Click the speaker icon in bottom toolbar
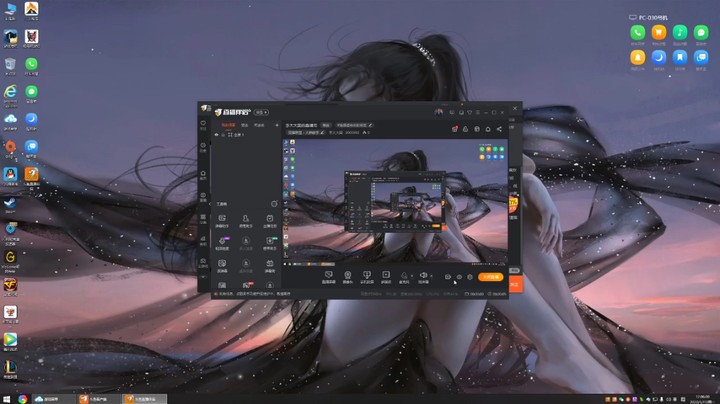 point(423,275)
